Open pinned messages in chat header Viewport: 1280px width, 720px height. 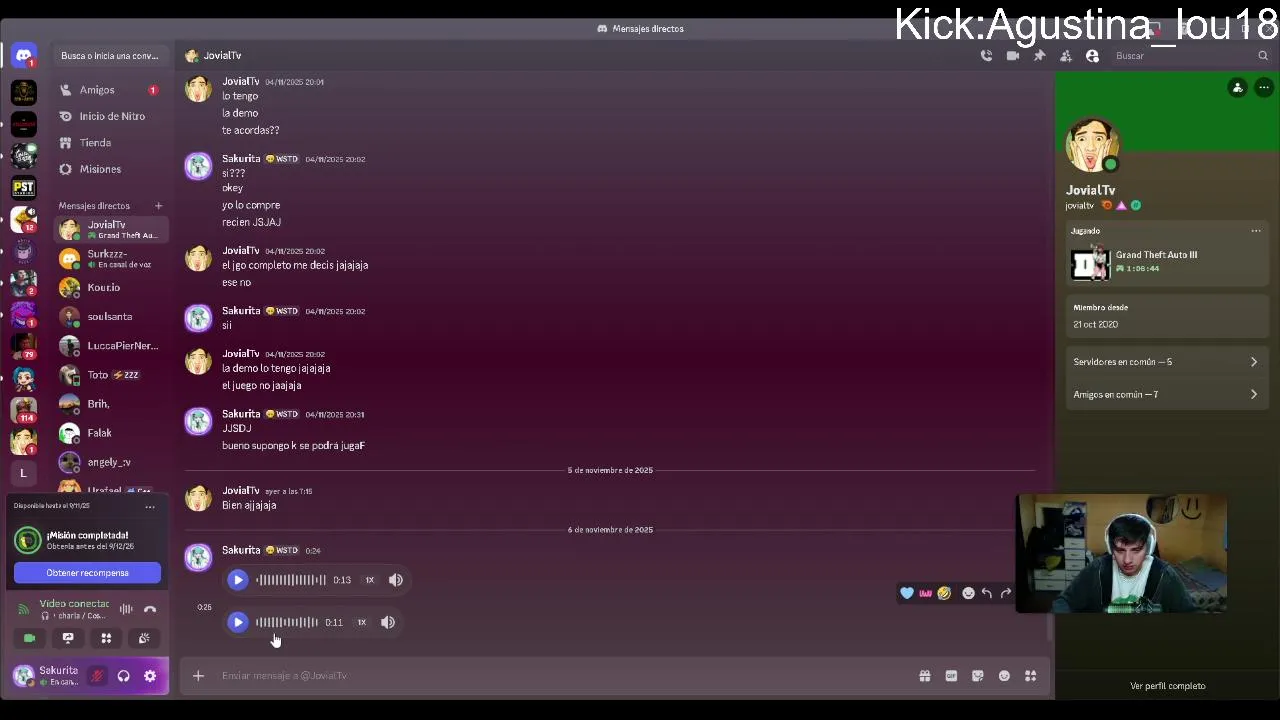(x=1039, y=56)
